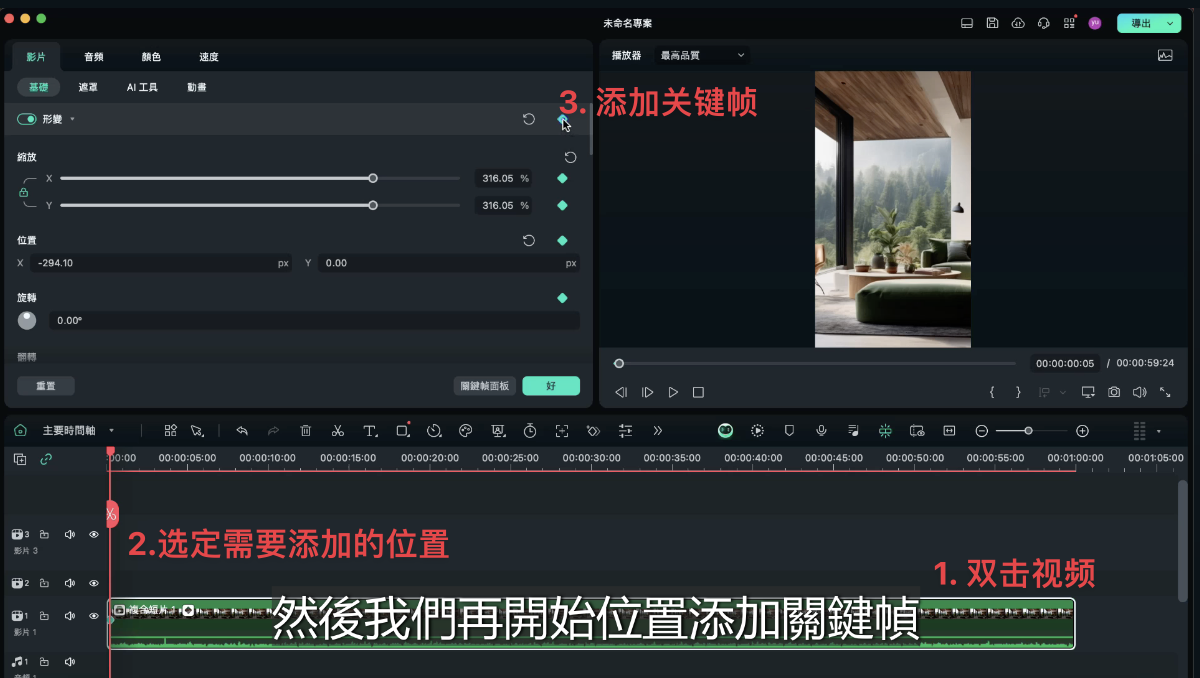Click the undo arrow in timeline toolbar
The height and width of the screenshot is (678, 1200).
[x=242, y=431]
